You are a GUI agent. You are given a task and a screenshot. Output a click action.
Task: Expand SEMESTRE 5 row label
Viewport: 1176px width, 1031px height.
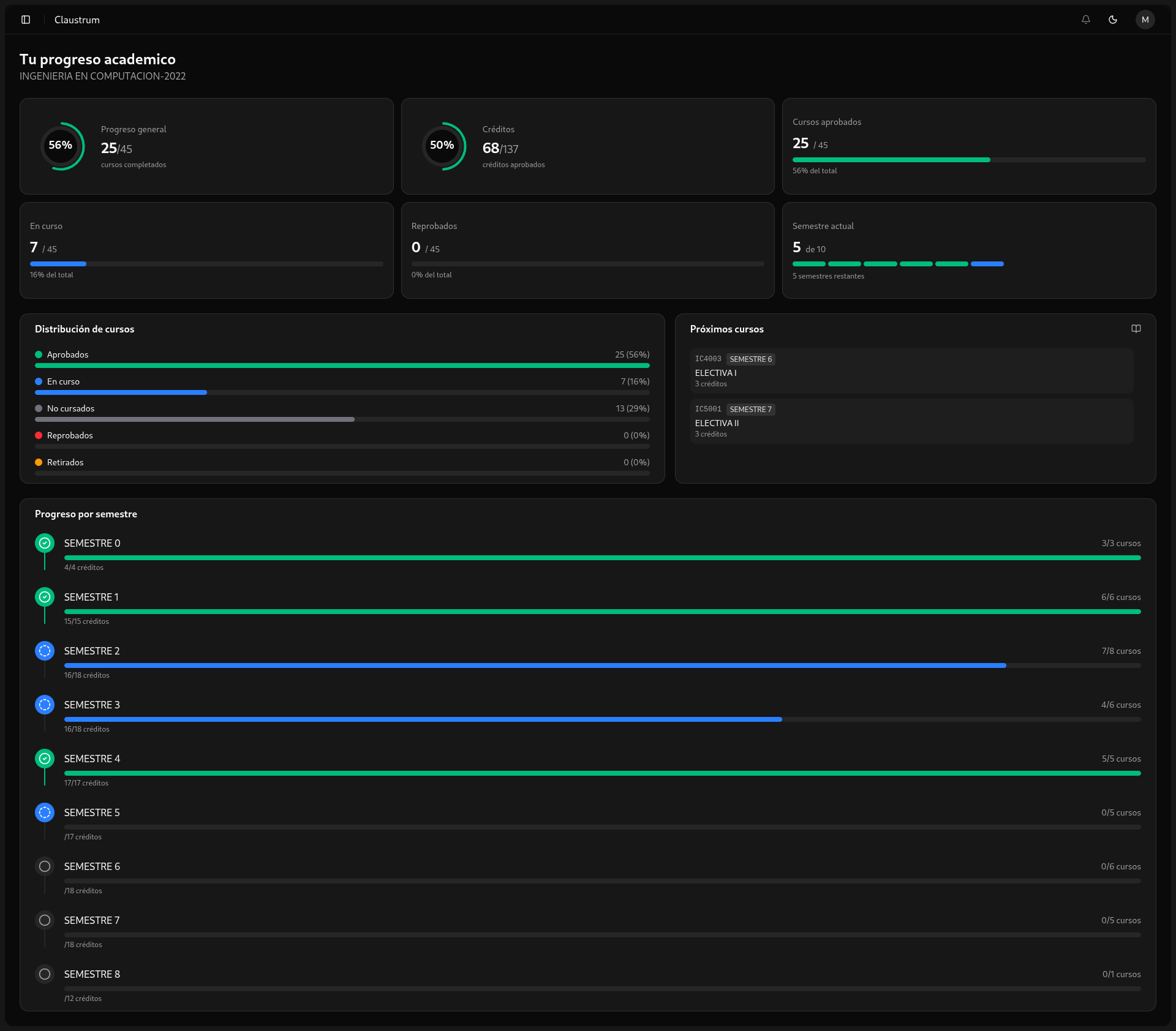click(x=92, y=812)
